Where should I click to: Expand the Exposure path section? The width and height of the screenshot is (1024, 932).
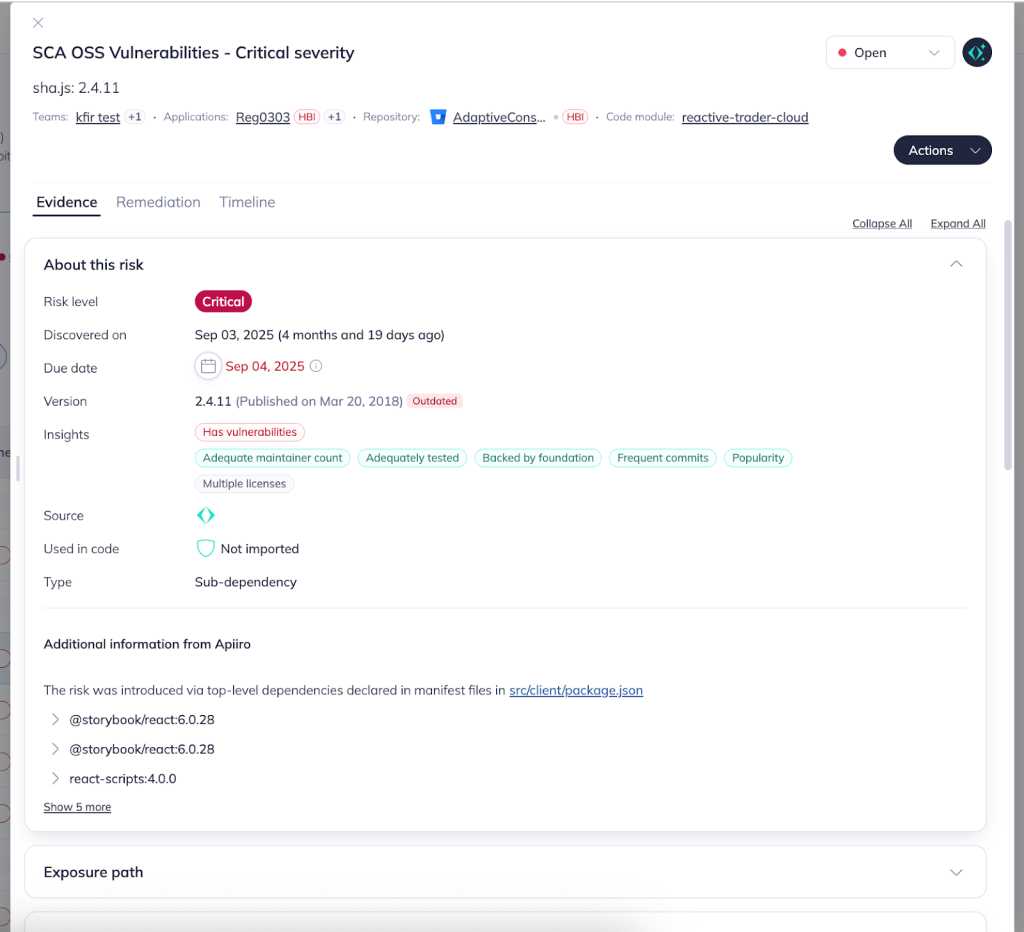[956, 872]
